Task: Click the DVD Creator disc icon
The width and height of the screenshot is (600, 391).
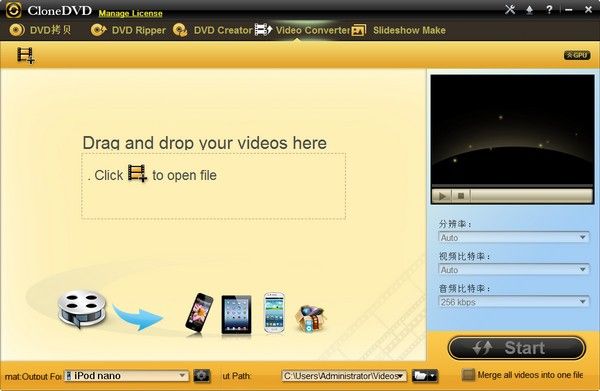Action: tap(180, 30)
